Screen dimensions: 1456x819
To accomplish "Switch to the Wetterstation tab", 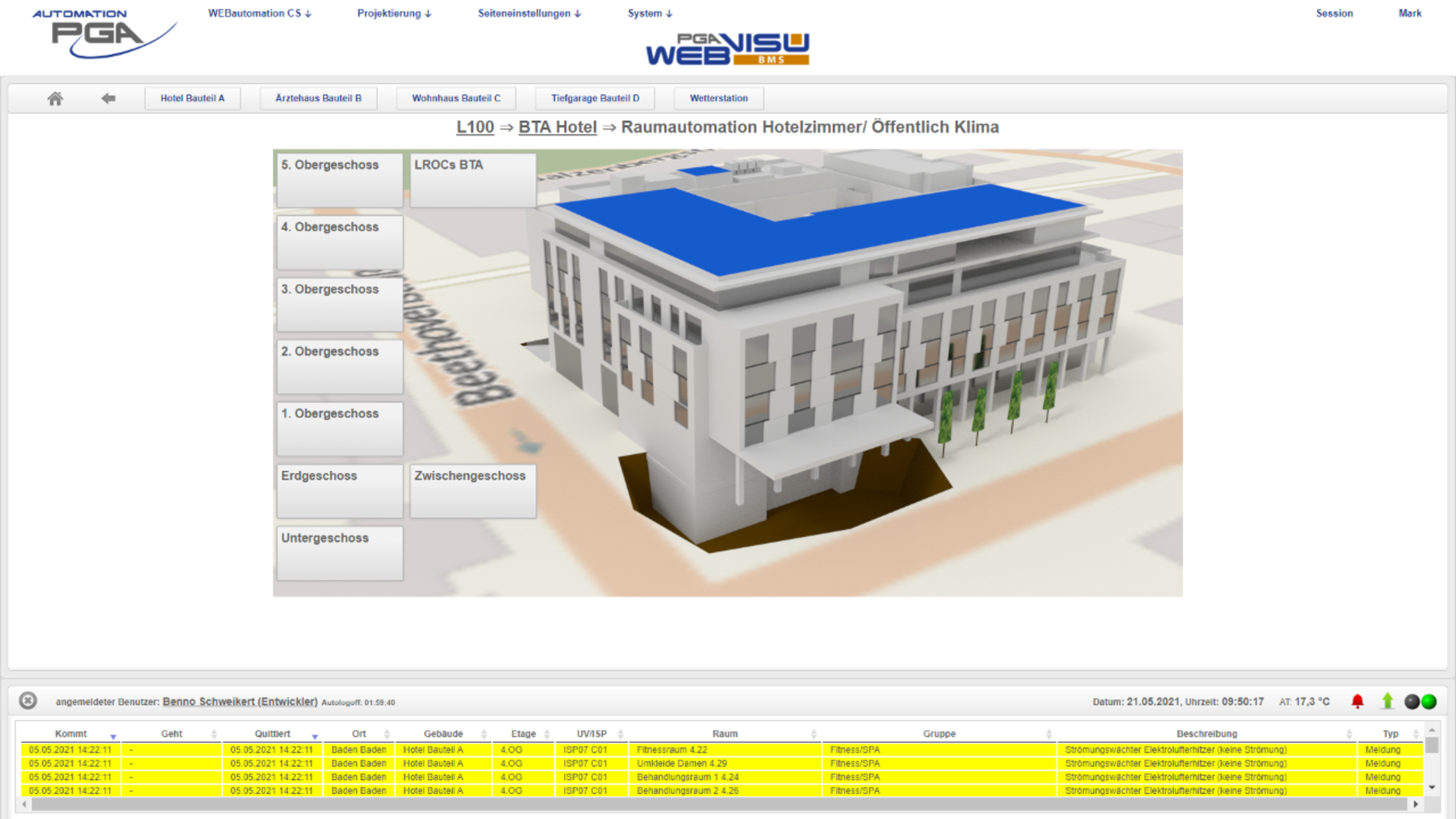I will click(x=718, y=98).
